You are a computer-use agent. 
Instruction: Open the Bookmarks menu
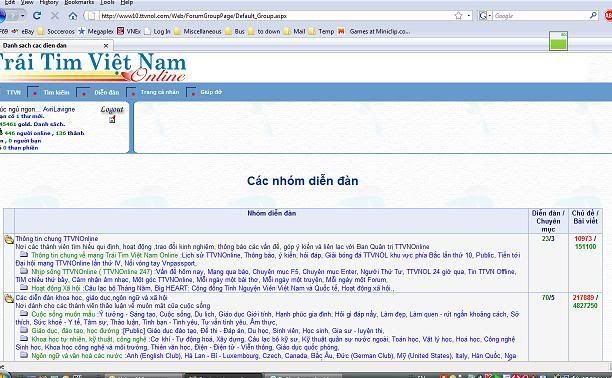79,2
